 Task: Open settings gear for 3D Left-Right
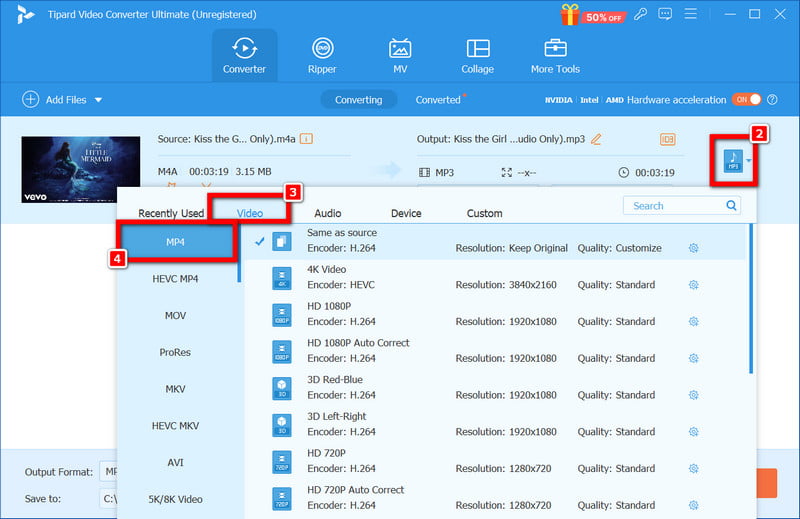693,432
